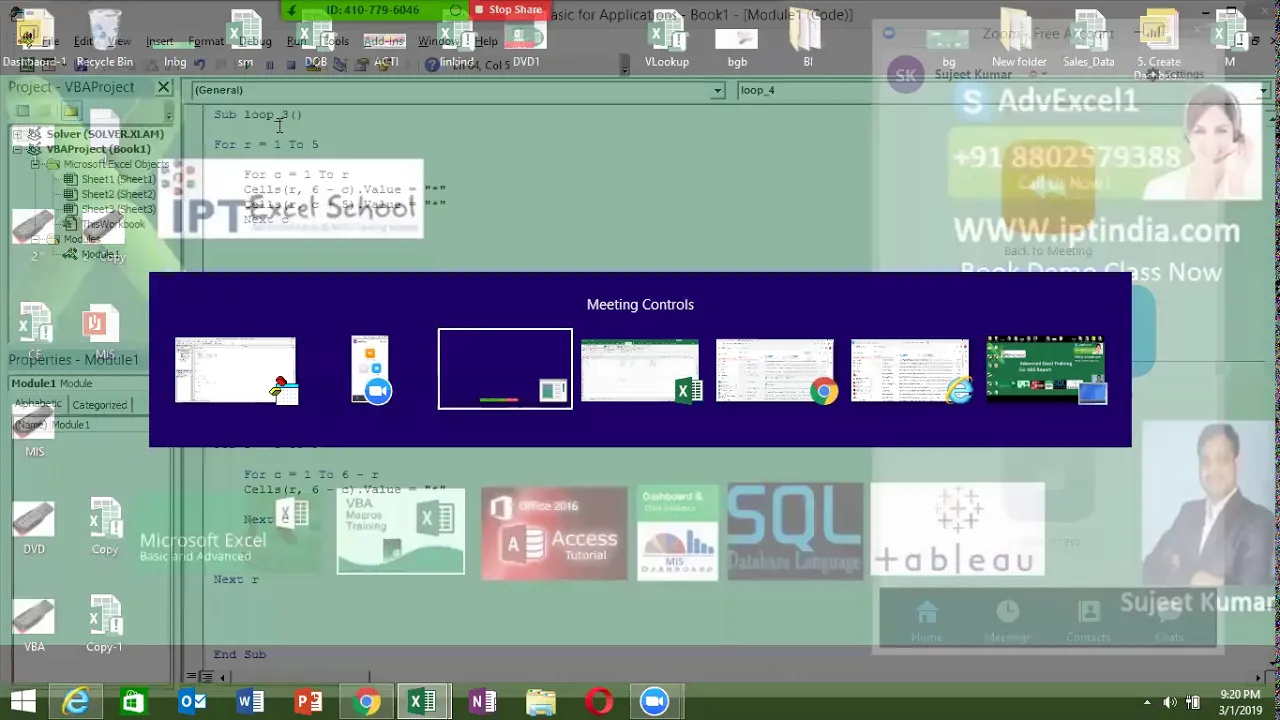Click the Recycle Bin desktop icon
1280x720 pixels.
click(105, 38)
